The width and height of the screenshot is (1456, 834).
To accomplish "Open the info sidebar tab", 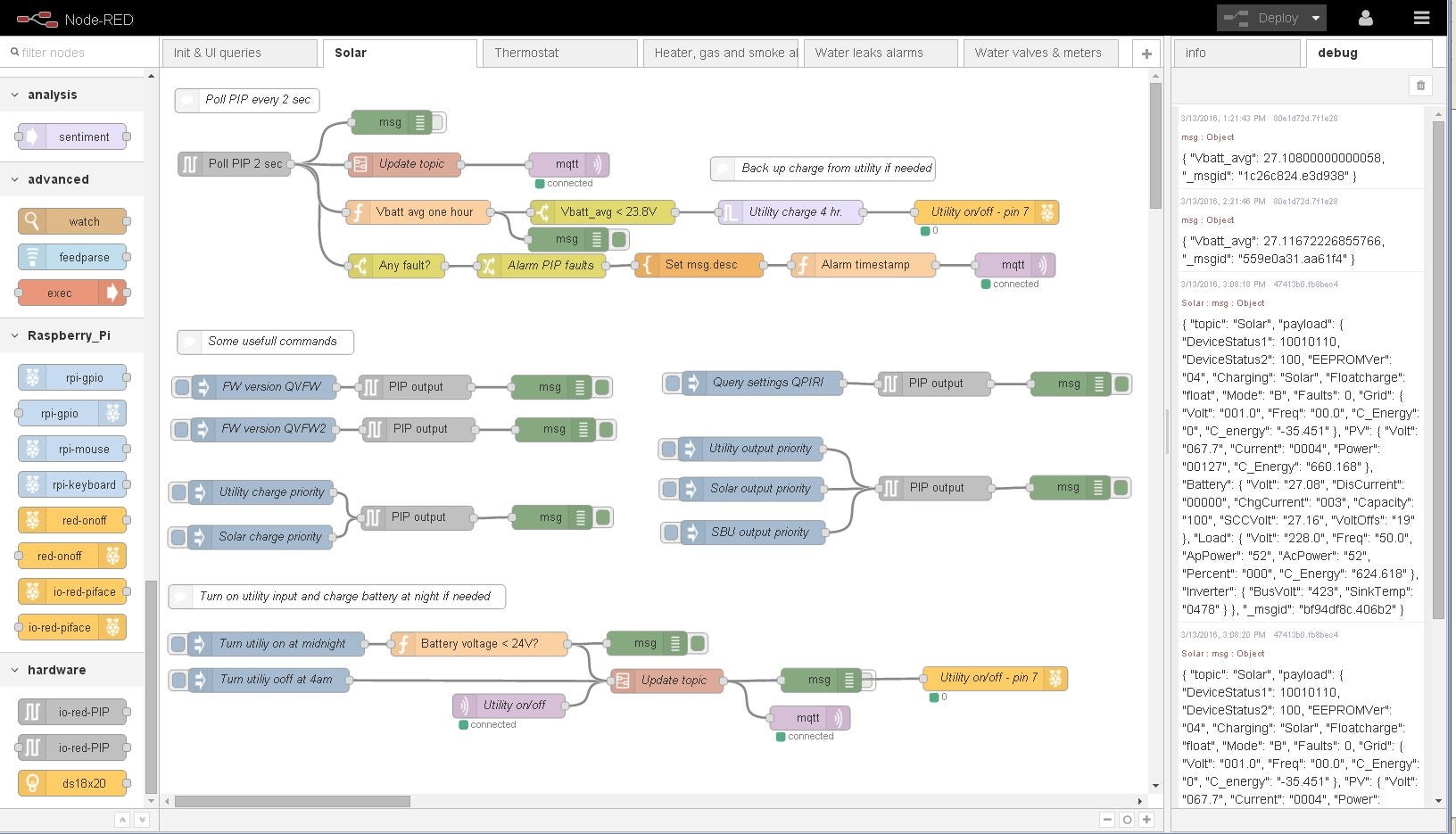I will click(x=1237, y=53).
